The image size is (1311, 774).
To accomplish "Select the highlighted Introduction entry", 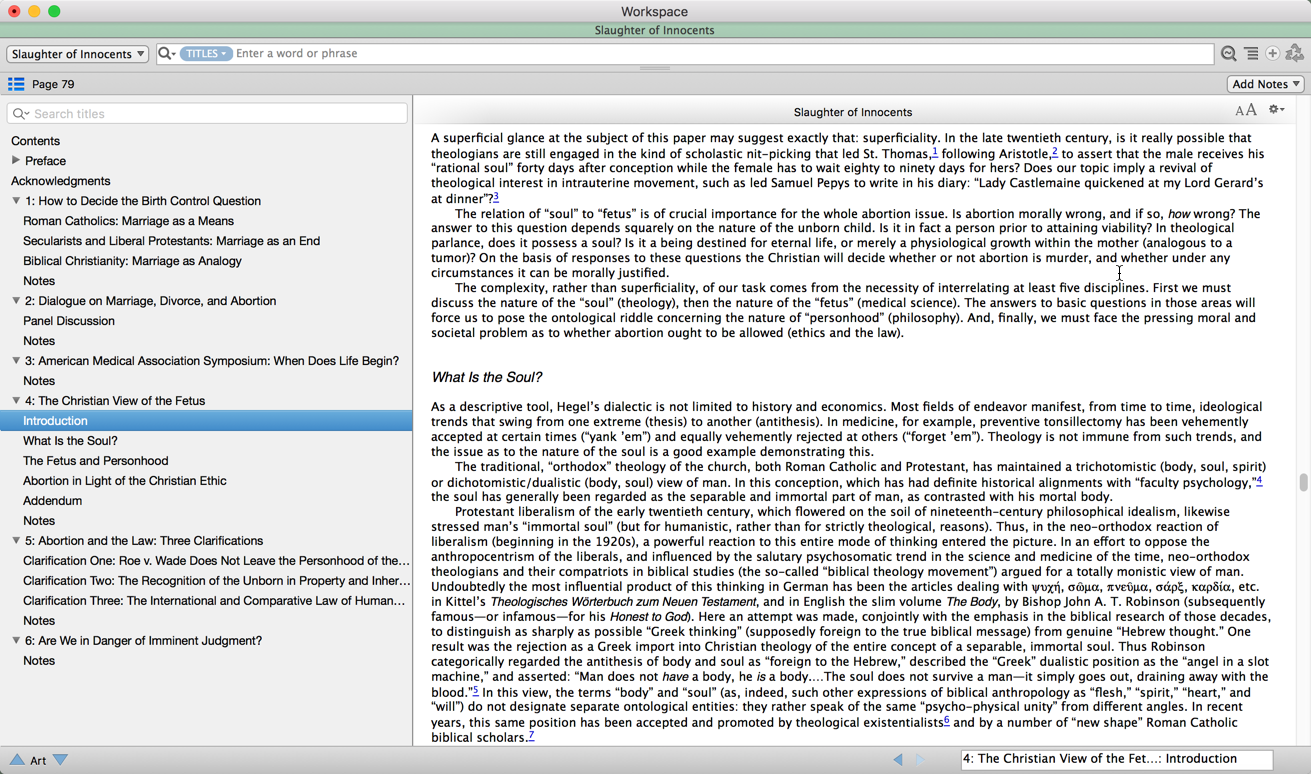I will point(206,421).
